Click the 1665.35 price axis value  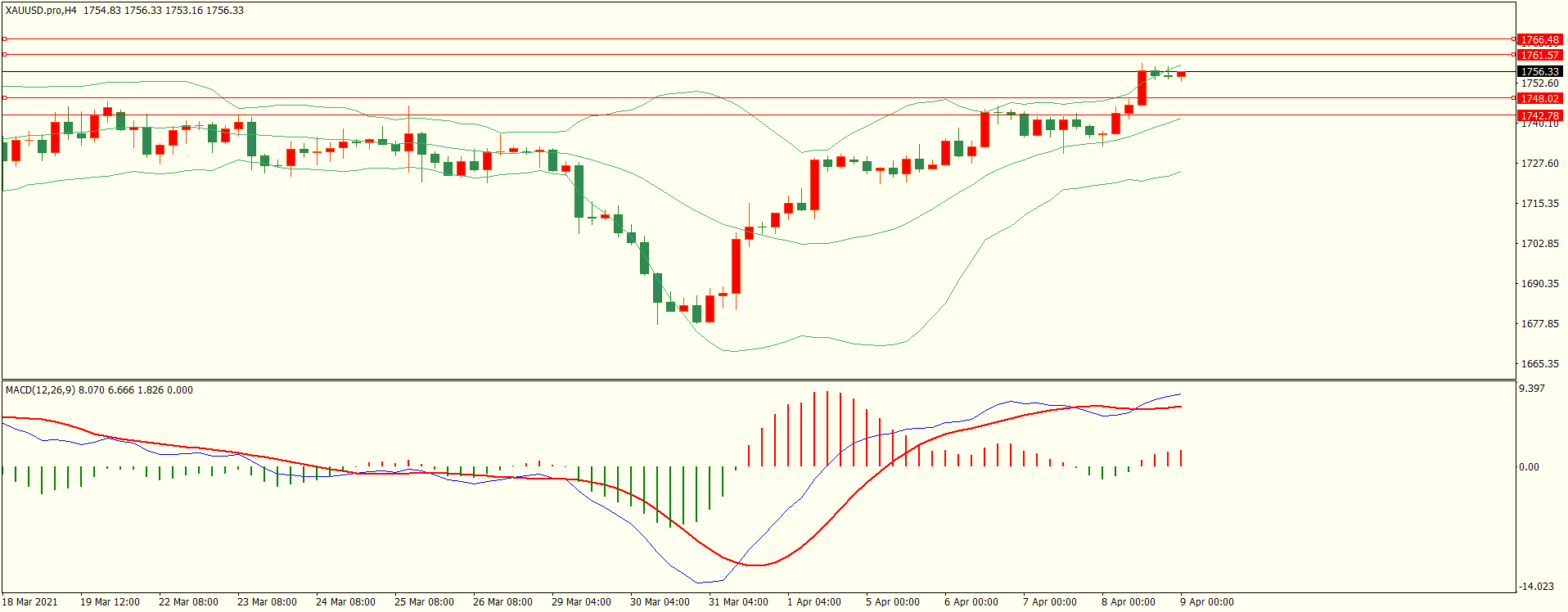click(1539, 364)
